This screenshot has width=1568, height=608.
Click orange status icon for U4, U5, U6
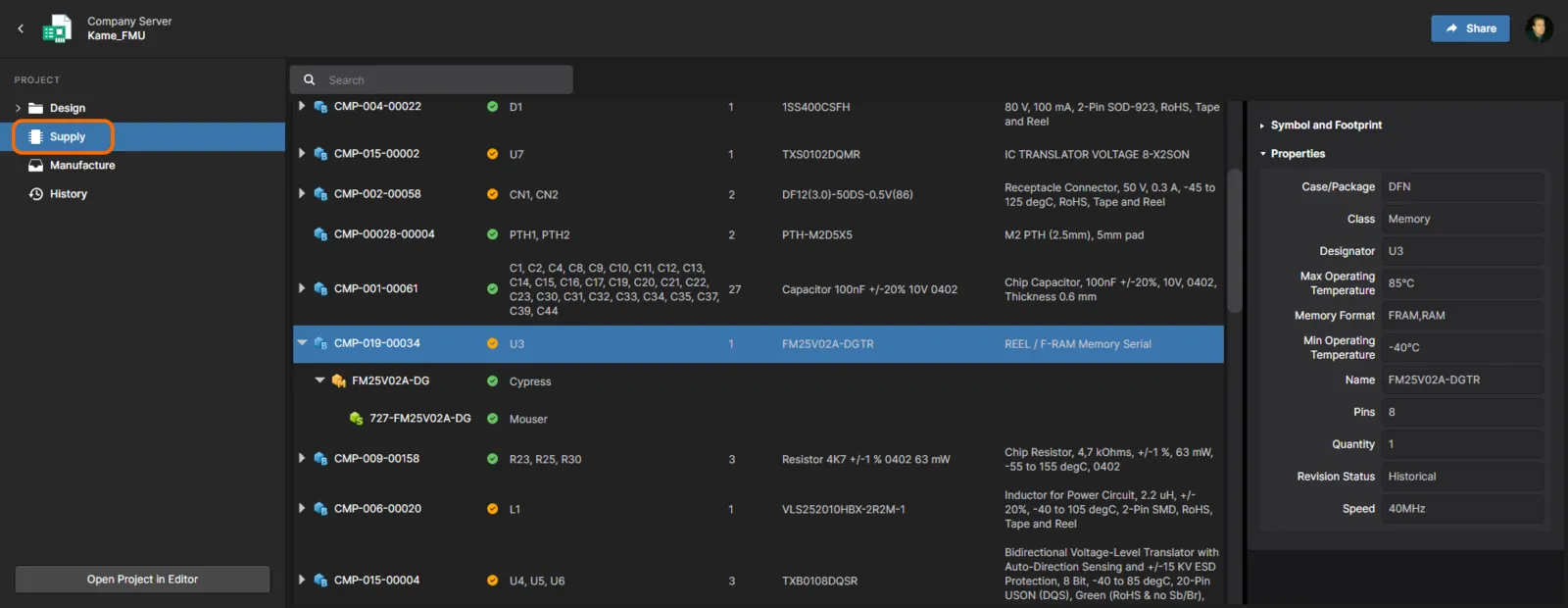pyautogui.click(x=492, y=581)
